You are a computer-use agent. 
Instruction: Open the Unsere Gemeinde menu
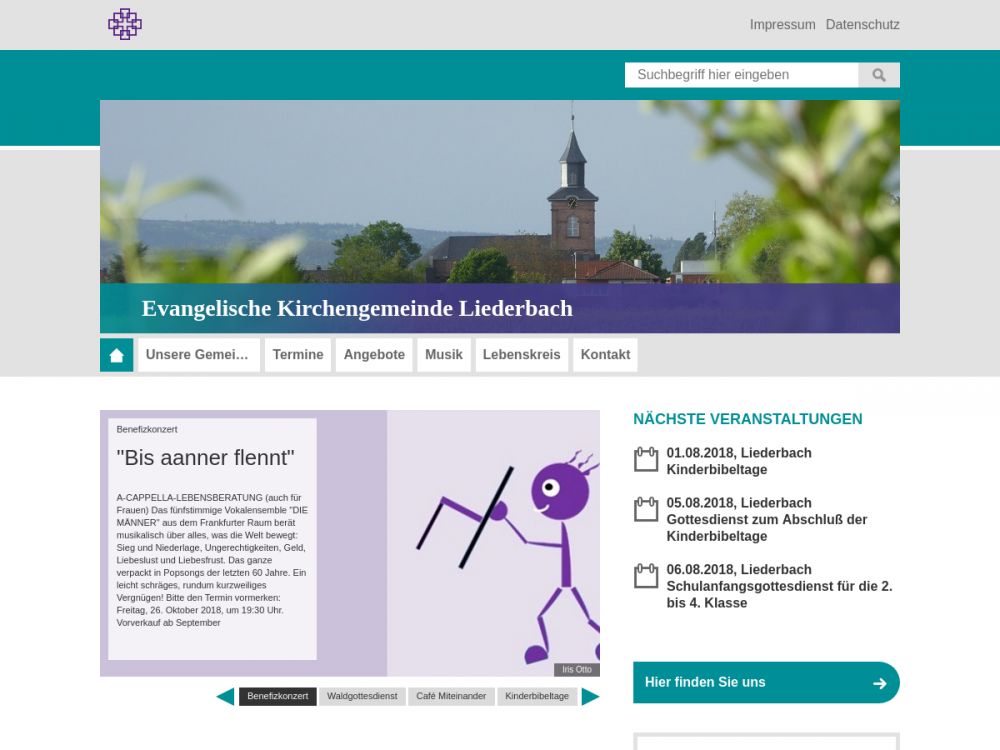[198, 355]
